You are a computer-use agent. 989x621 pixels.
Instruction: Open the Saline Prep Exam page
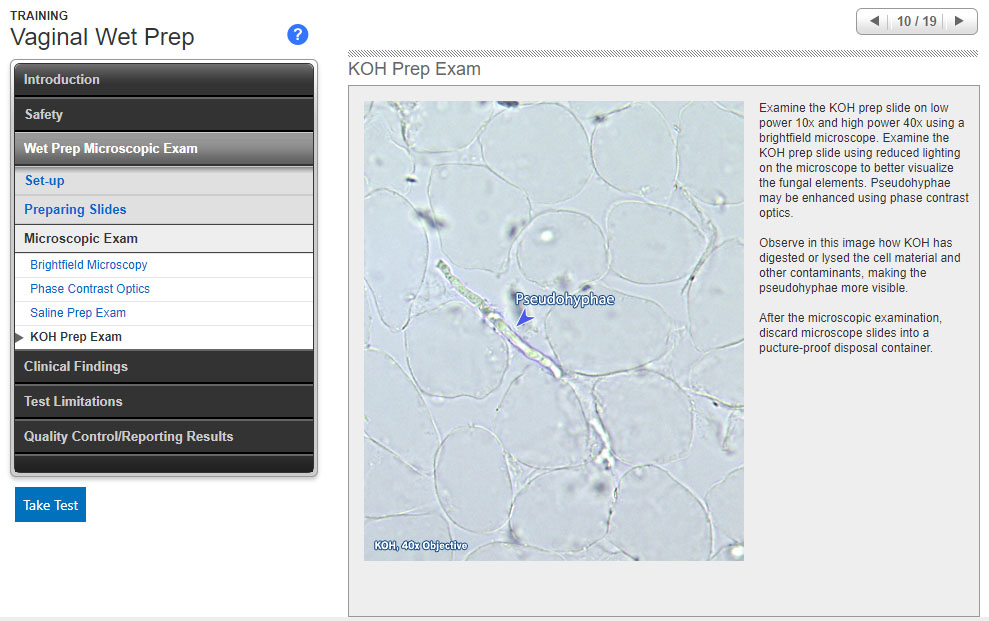click(x=78, y=313)
